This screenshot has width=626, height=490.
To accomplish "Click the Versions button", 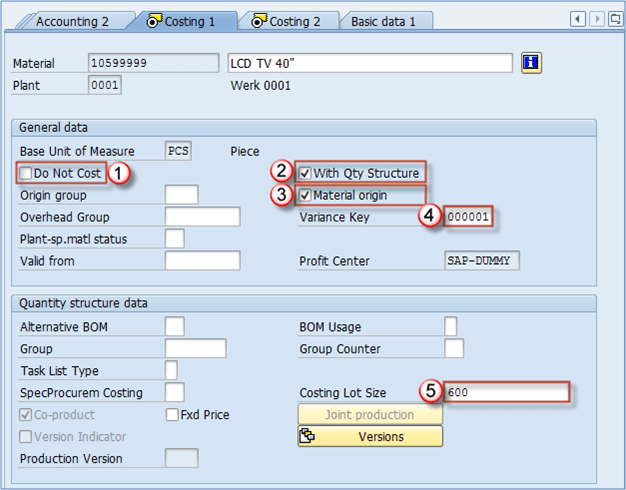I will [x=370, y=437].
